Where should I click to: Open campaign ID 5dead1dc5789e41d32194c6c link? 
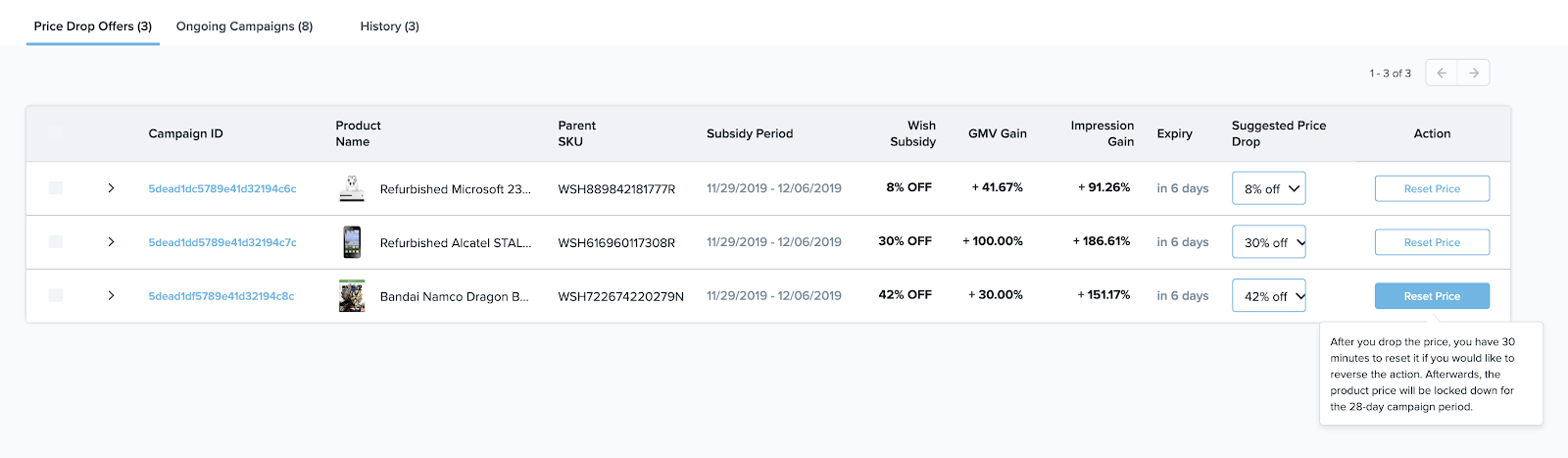[x=222, y=188]
